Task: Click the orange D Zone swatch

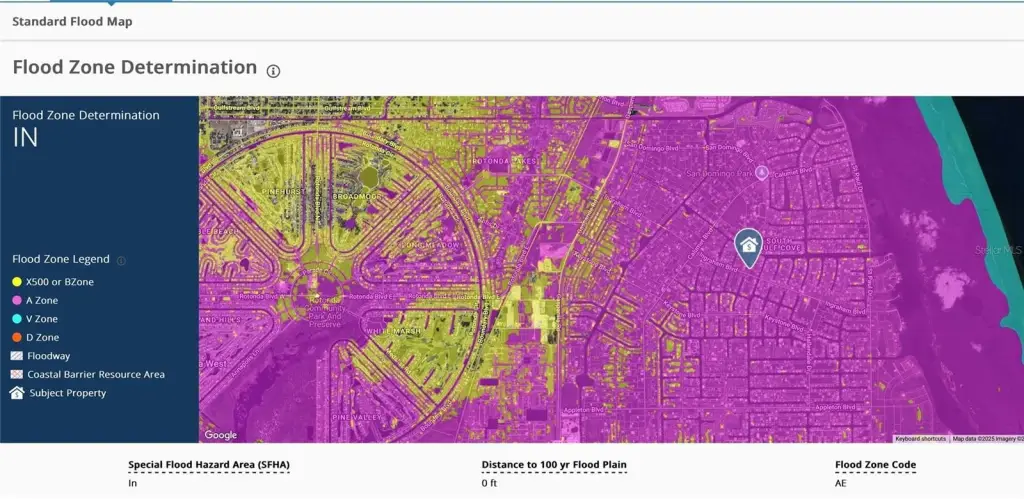Action: (x=17, y=338)
